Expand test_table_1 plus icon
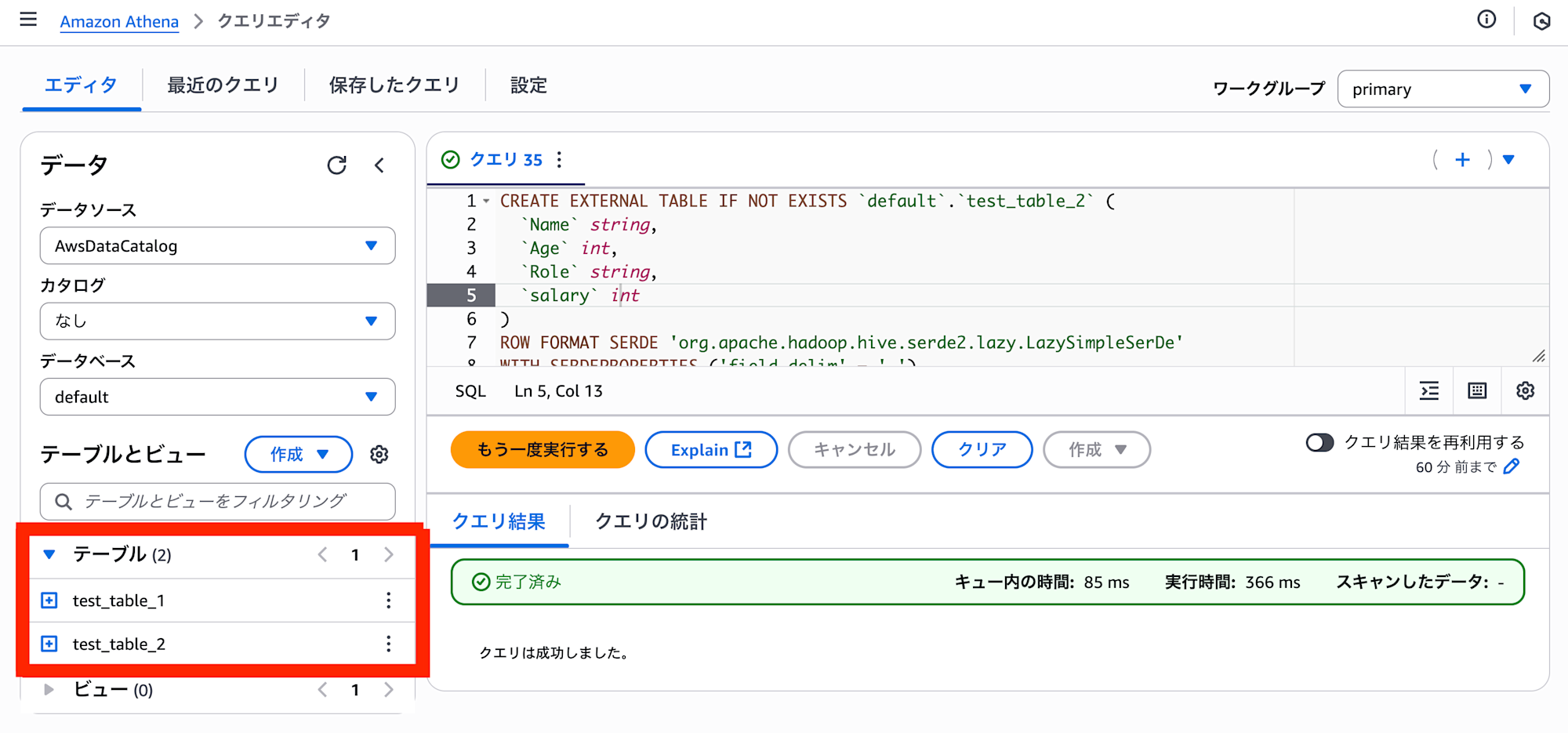This screenshot has height=733, width=1568. tap(49, 601)
